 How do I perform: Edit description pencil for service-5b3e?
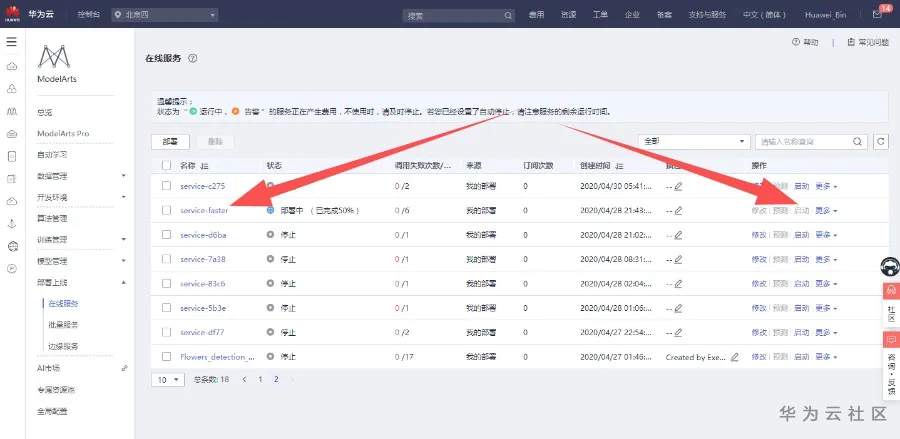coord(678,308)
